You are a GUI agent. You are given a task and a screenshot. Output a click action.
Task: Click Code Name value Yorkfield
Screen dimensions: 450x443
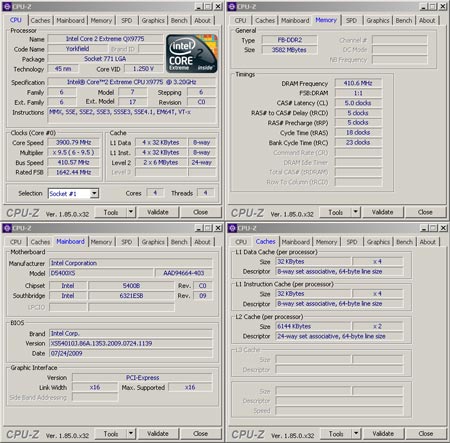[x=77, y=49]
